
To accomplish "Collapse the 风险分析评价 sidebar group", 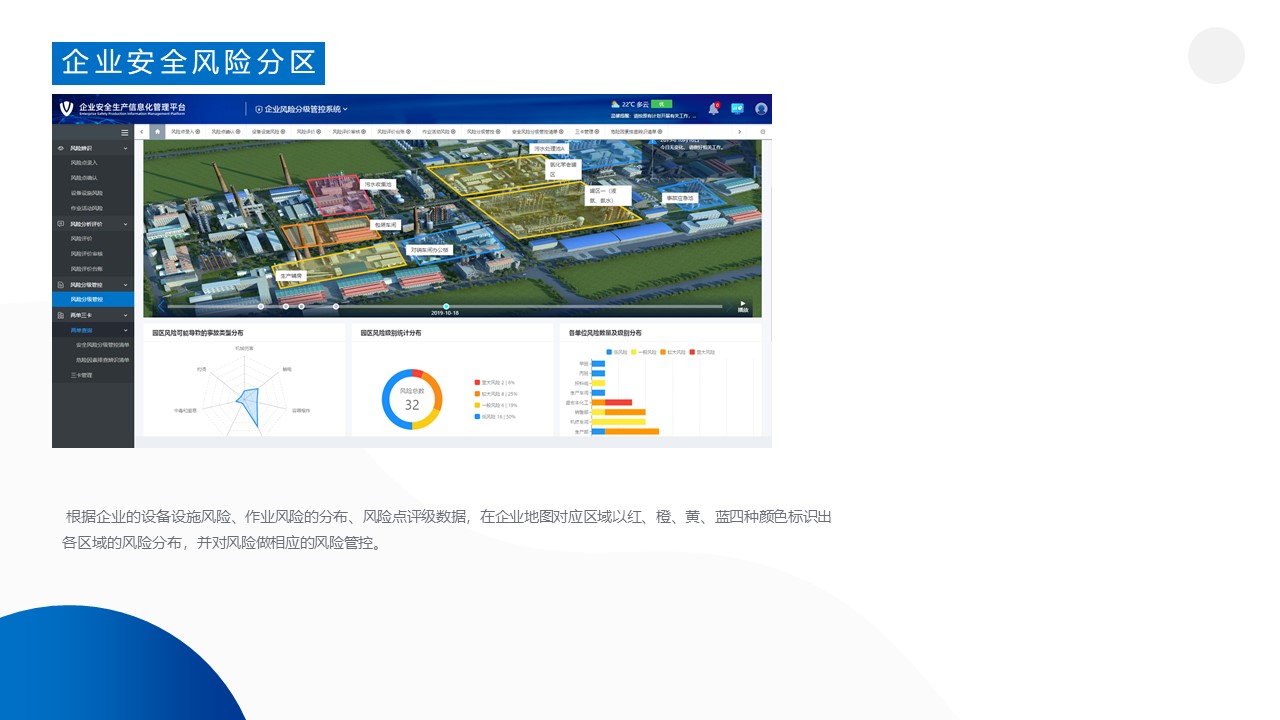I will pos(126,224).
